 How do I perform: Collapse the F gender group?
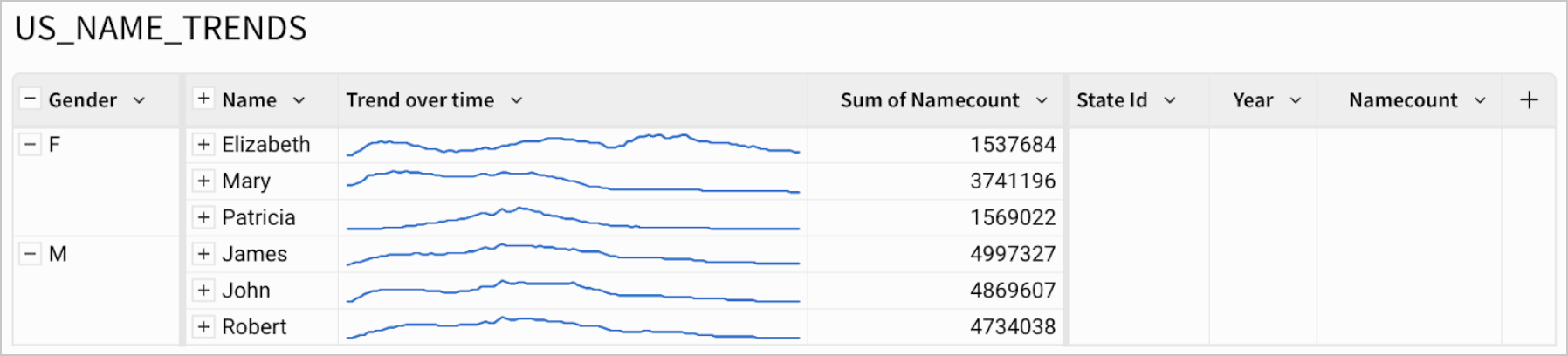(x=30, y=144)
